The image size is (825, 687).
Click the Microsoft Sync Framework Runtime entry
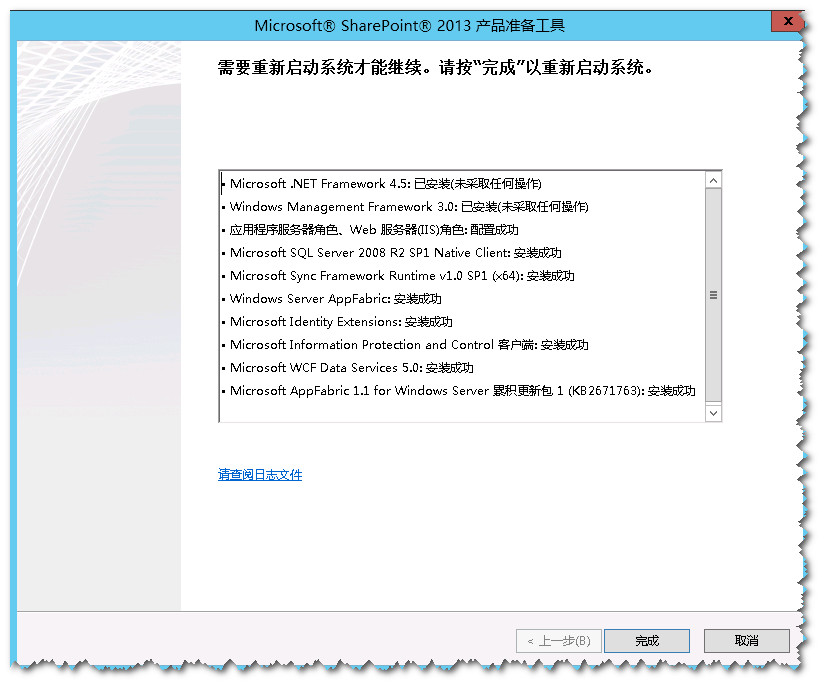click(401, 276)
